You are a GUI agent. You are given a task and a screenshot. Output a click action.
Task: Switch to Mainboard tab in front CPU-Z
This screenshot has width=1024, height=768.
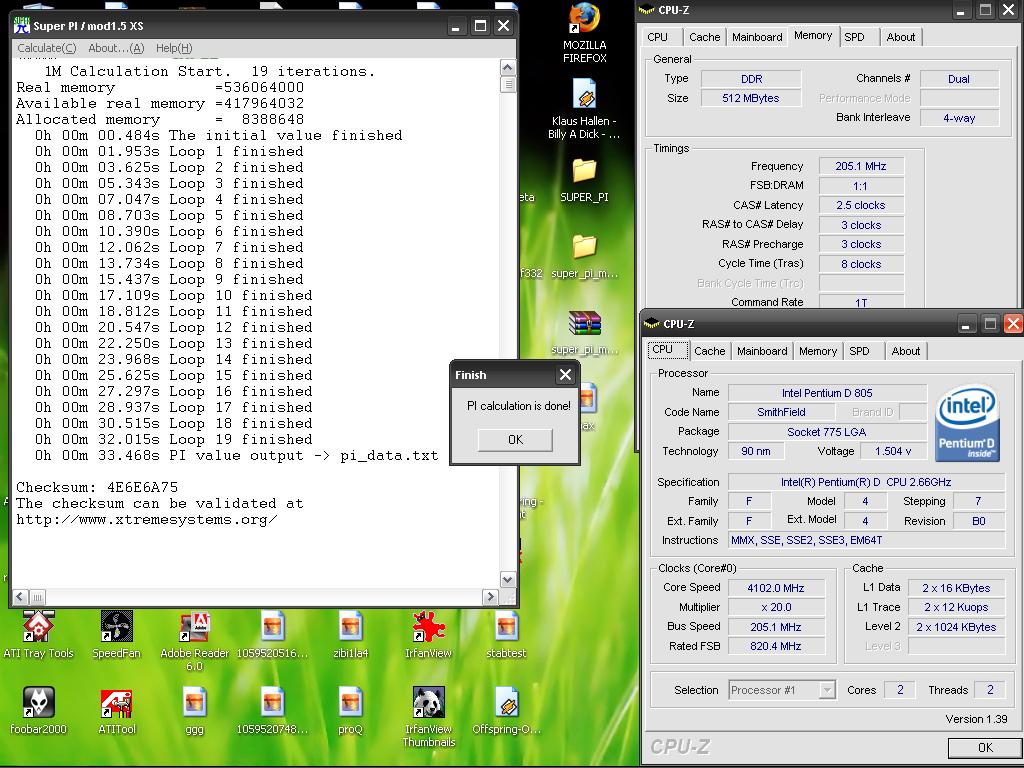point(761,351)
